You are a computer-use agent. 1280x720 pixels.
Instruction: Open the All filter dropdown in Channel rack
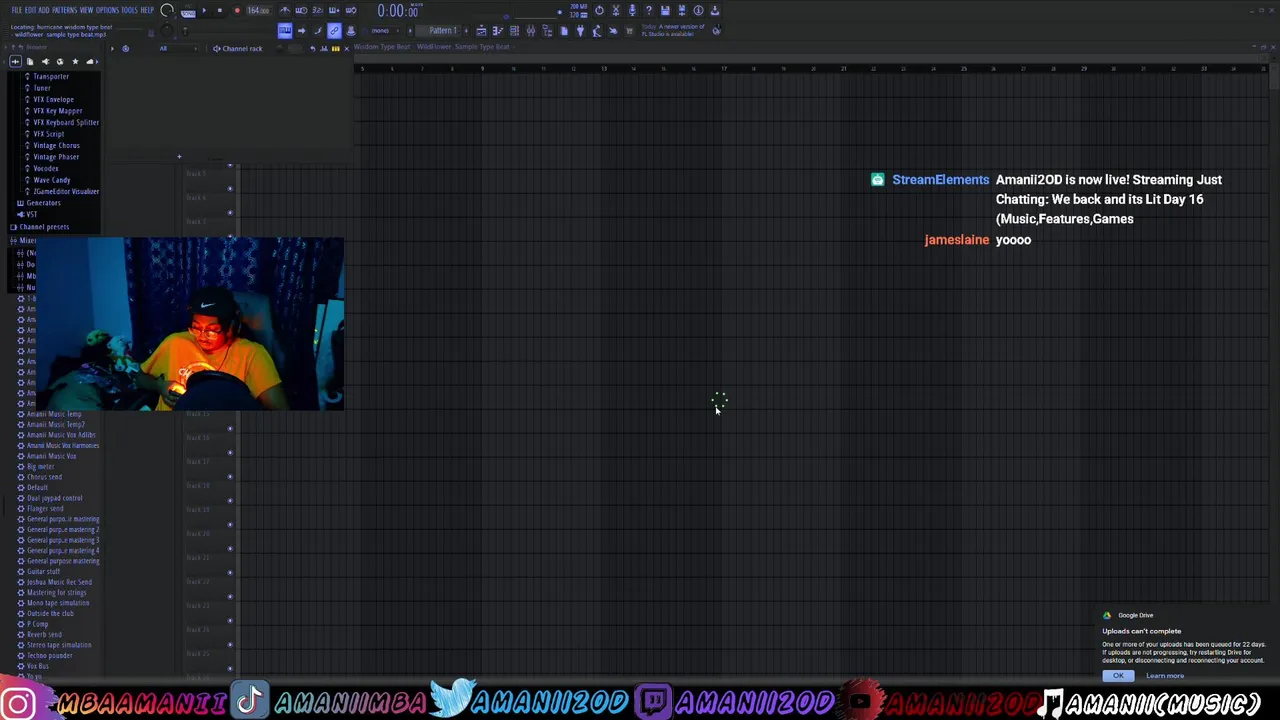179,49
